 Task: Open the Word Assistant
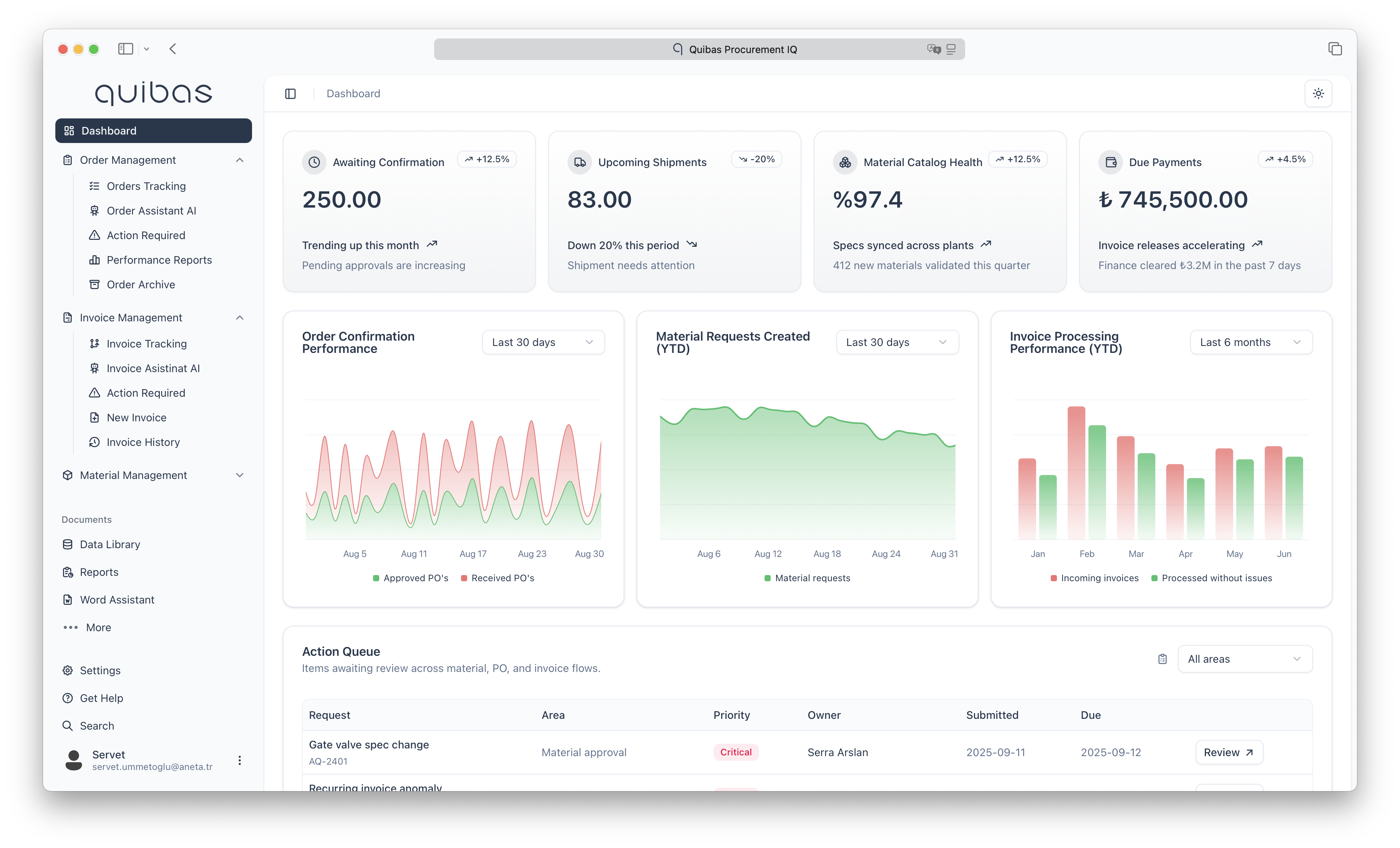117,599
